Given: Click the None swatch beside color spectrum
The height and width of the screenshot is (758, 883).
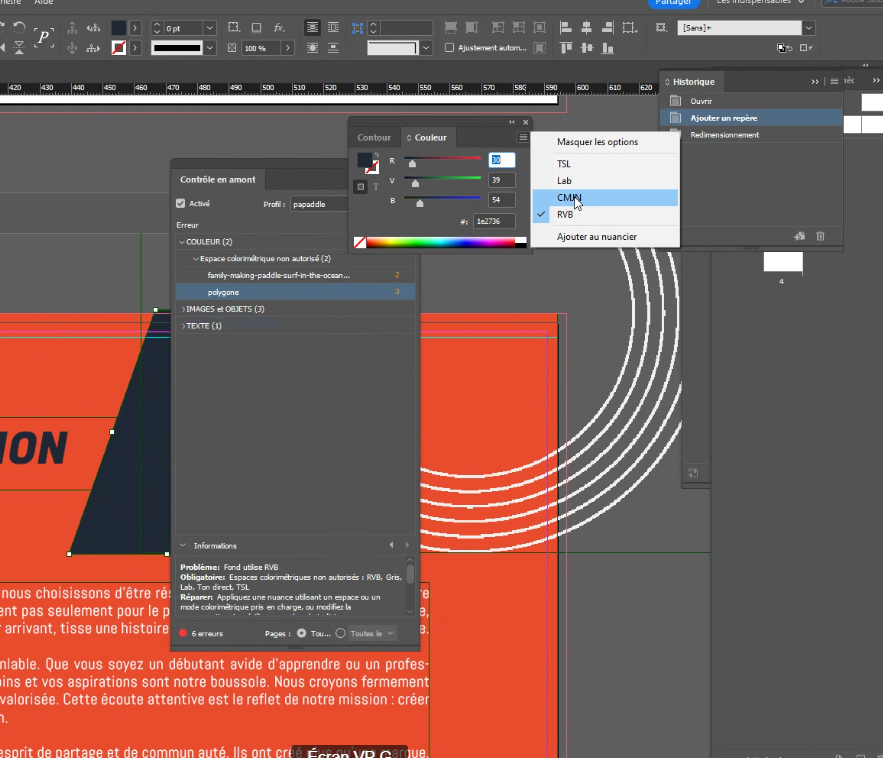Looking at the screenshot, I should tap(361, 242).
